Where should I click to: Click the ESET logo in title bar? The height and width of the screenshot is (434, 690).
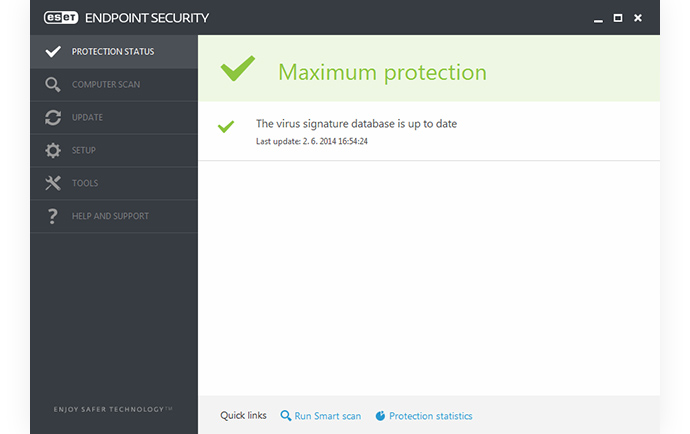[61, 18]
